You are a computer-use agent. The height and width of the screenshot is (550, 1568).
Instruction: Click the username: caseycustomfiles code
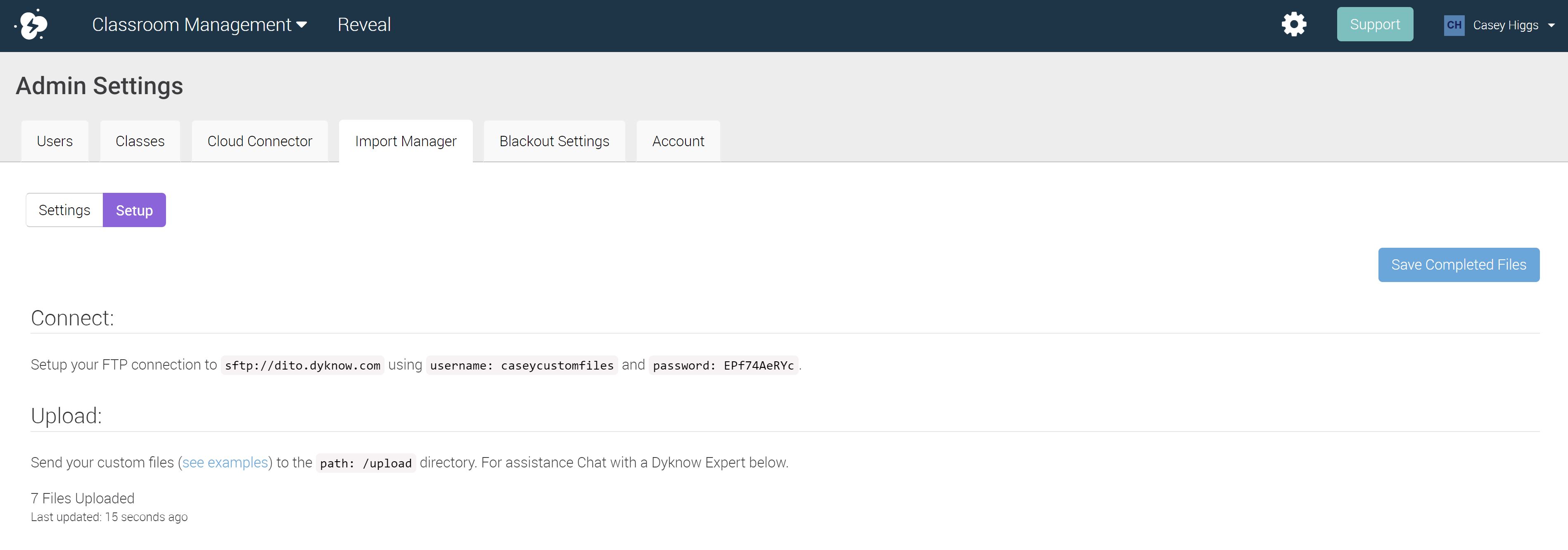522,365
